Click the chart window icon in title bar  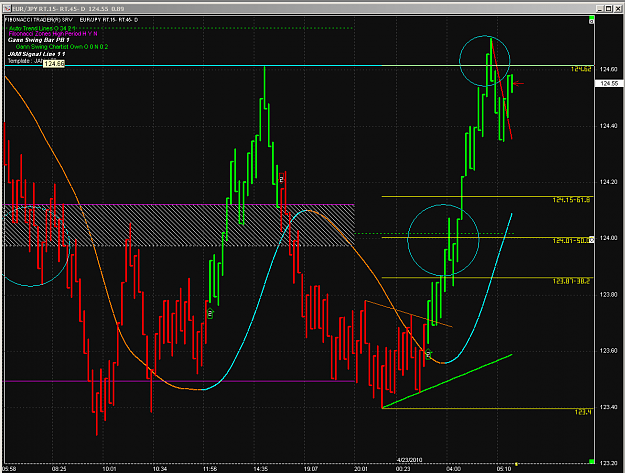[x=6, y=8]
